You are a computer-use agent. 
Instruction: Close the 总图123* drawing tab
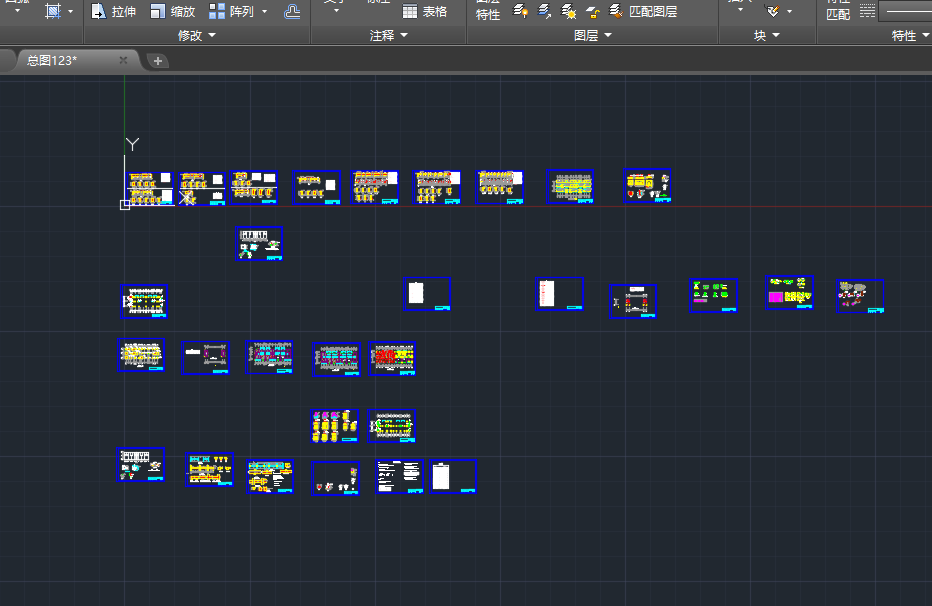(123, 60)
